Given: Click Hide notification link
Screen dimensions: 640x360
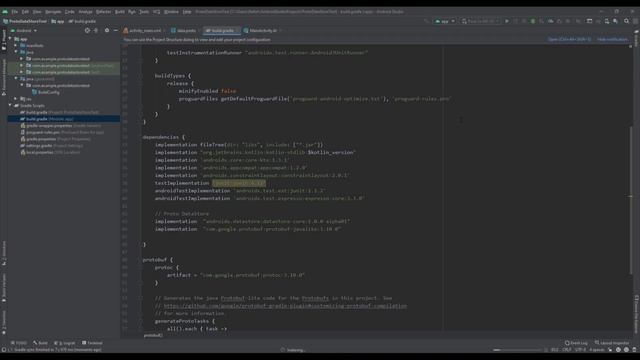Looking at the screenshot, I should tap(612, 40).
